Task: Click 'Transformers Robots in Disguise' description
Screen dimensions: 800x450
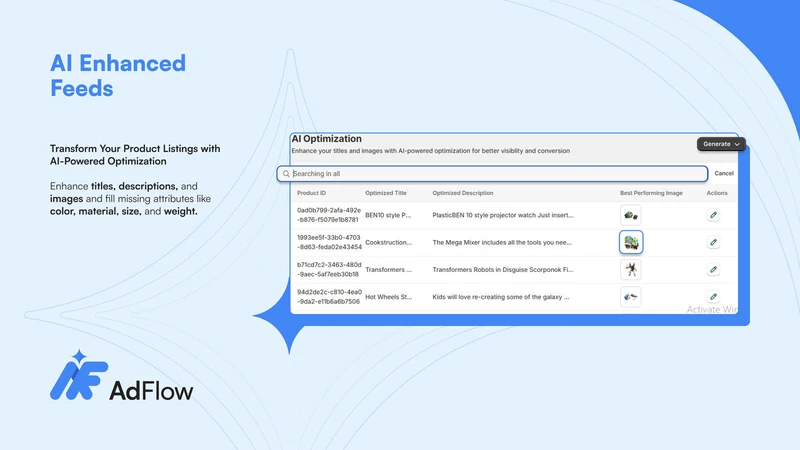Action: [503, 269]
